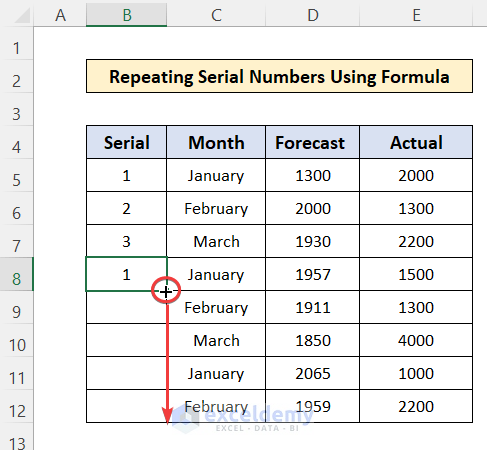Click the Actual header cell
Screen dimensions: 487x450
(x=416, y=142)
